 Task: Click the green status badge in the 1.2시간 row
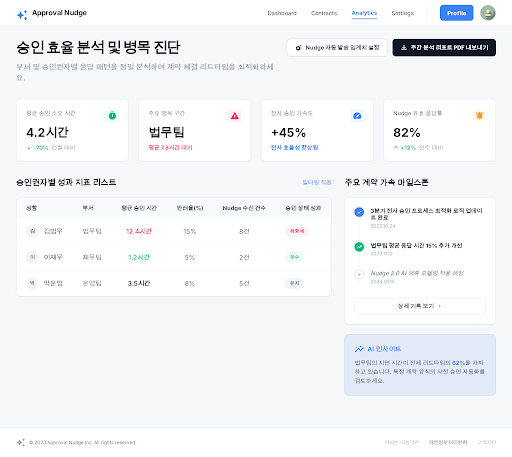294,257
